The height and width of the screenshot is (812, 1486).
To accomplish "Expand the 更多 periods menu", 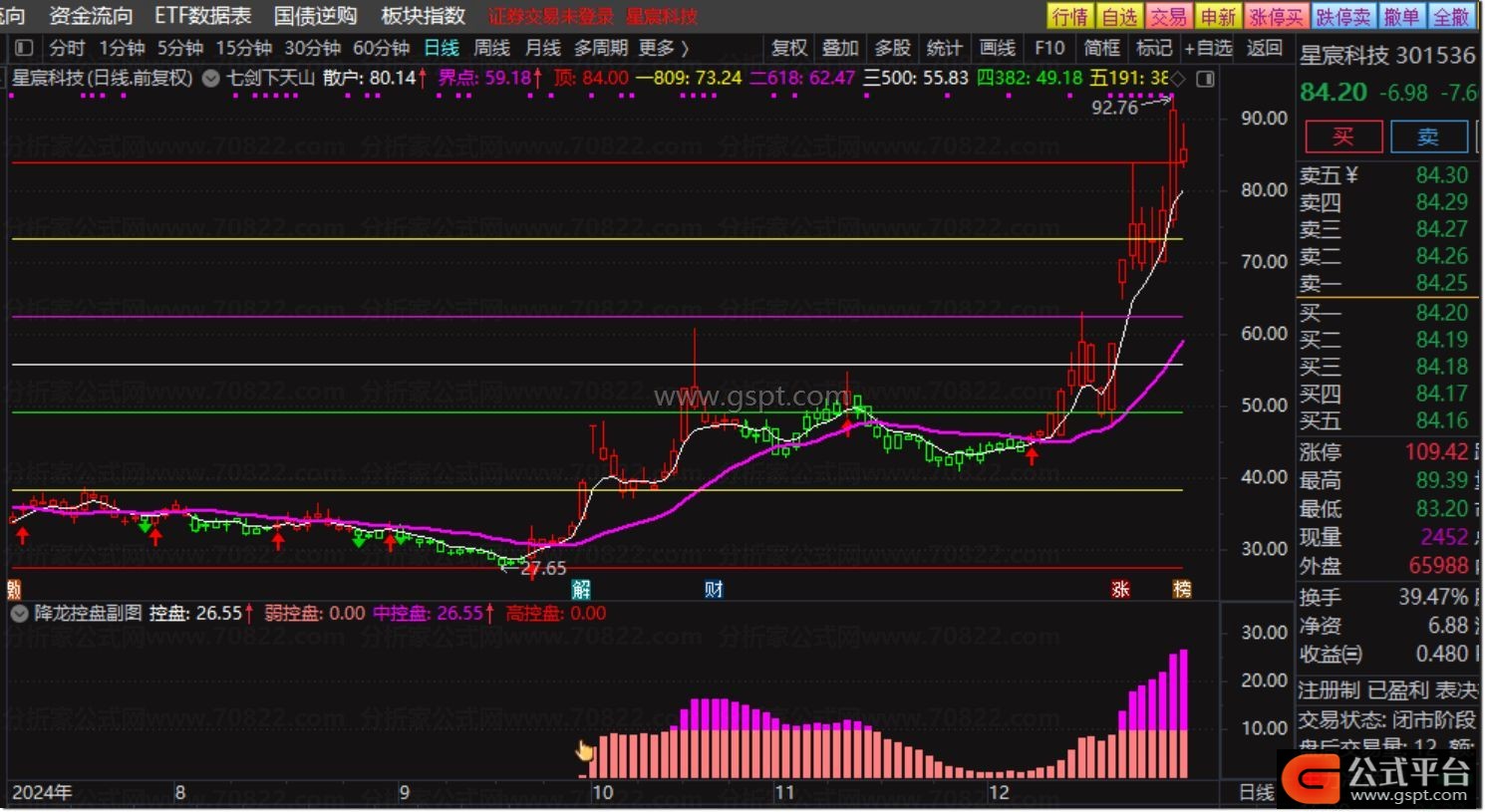I will click(664, 48).
